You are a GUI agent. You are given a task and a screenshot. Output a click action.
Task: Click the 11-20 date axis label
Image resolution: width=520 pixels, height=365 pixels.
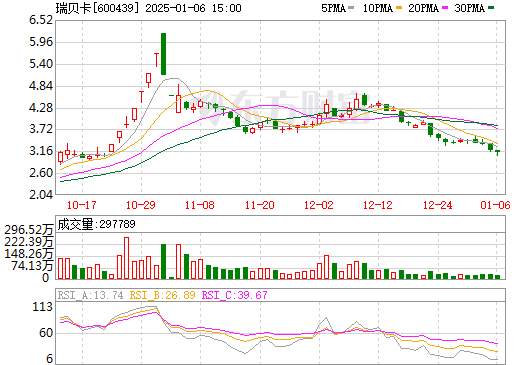(x=260, y=205)
